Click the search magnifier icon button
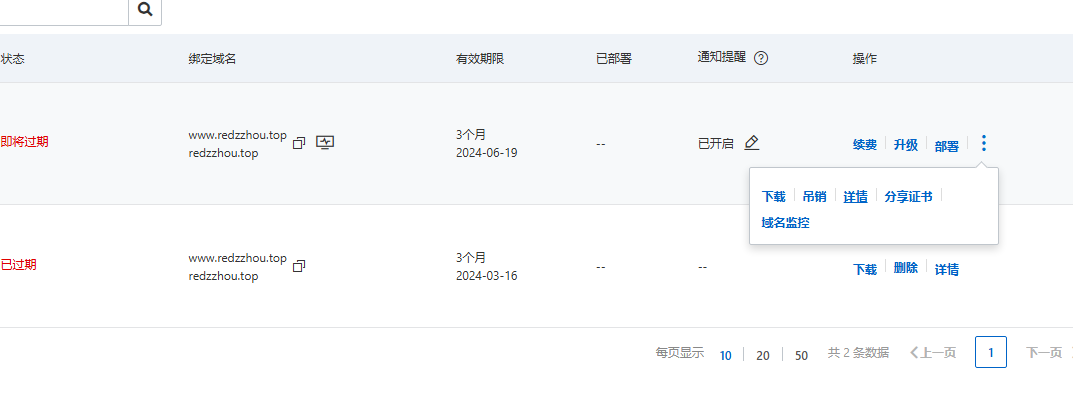The width and height of the screenshot is (1073, 395). 145,10
